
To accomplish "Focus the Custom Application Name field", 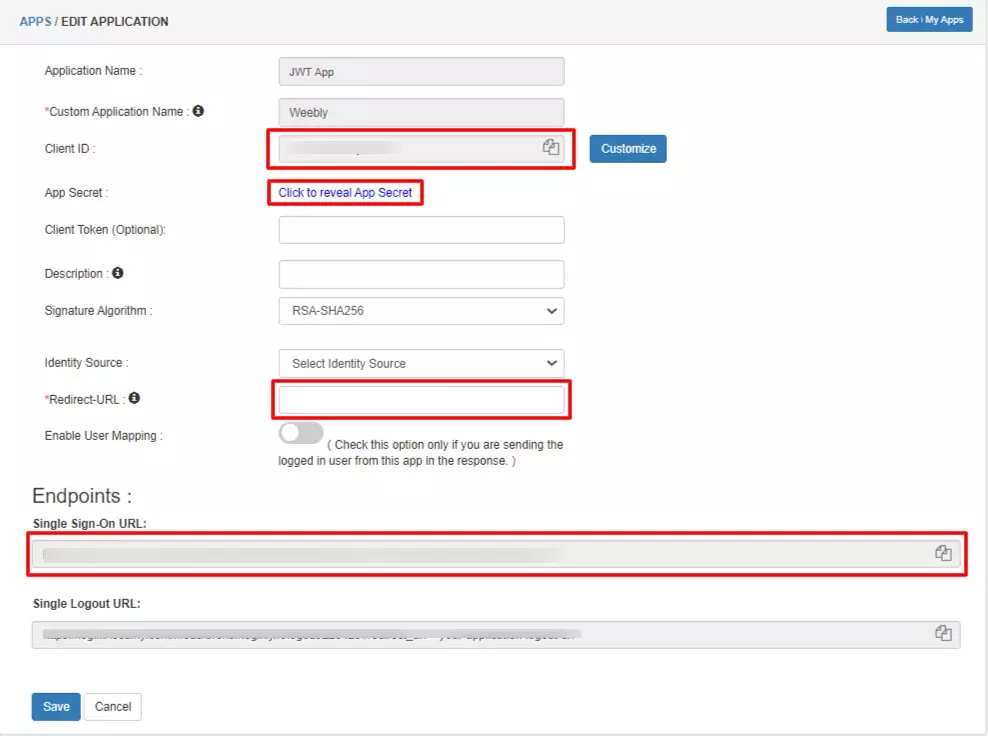I will (421, 112).
